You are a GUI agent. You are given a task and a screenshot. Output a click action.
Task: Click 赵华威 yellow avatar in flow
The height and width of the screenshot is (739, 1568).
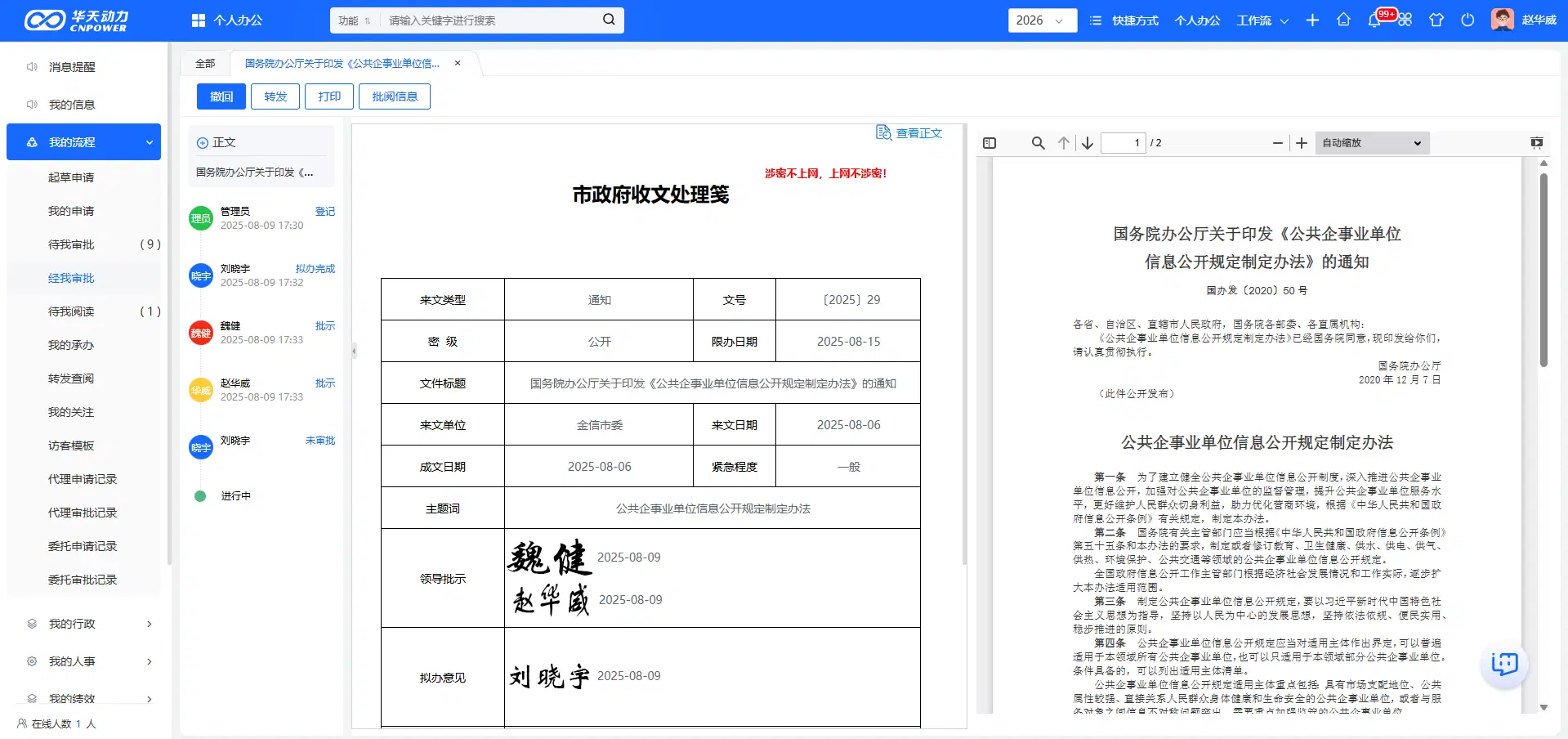pyautogui.click(x=201, y=390)
